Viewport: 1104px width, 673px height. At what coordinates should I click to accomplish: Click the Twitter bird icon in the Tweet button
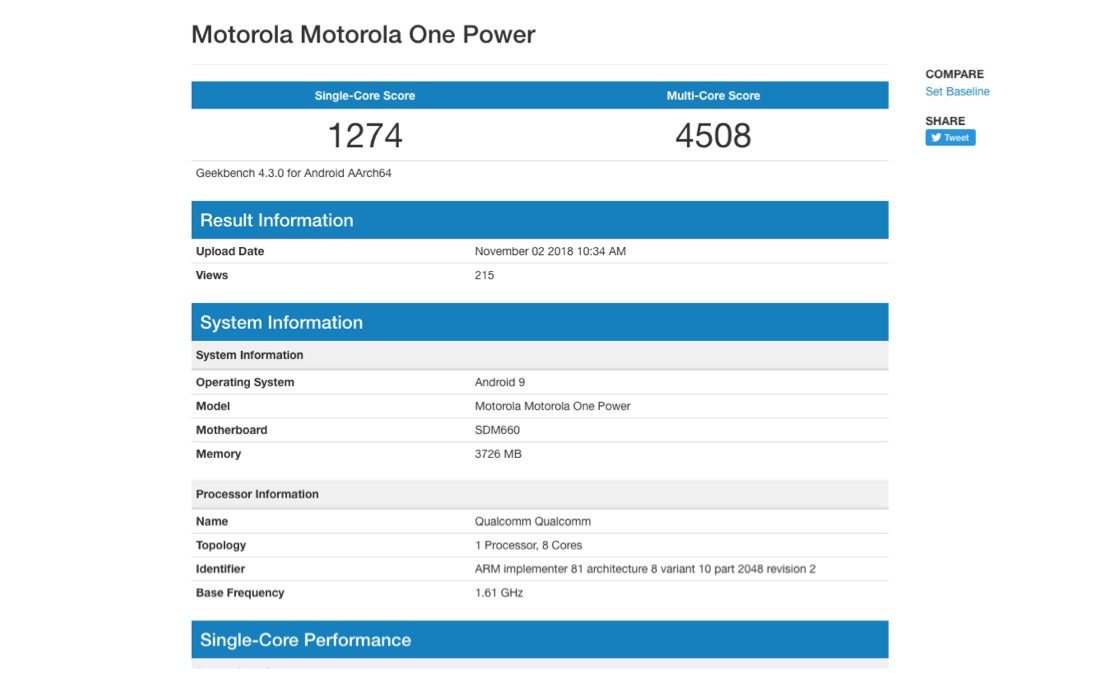[935, 138]
